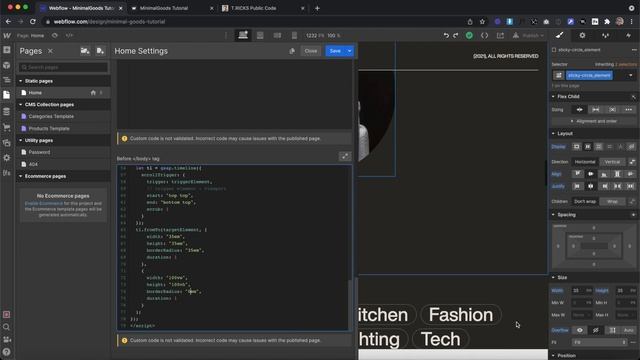Open the Fit dropdown

599,342
